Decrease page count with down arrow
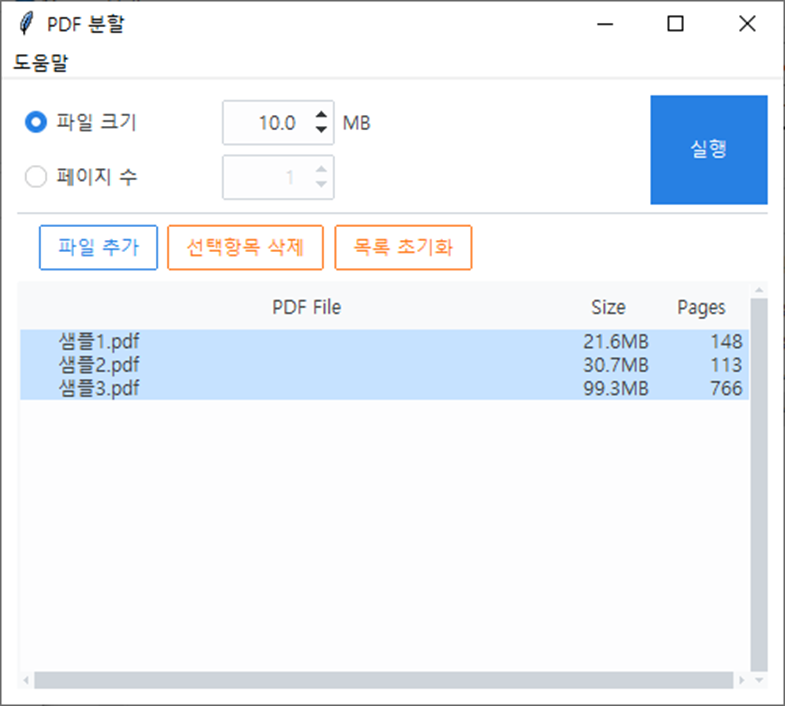 321,184
